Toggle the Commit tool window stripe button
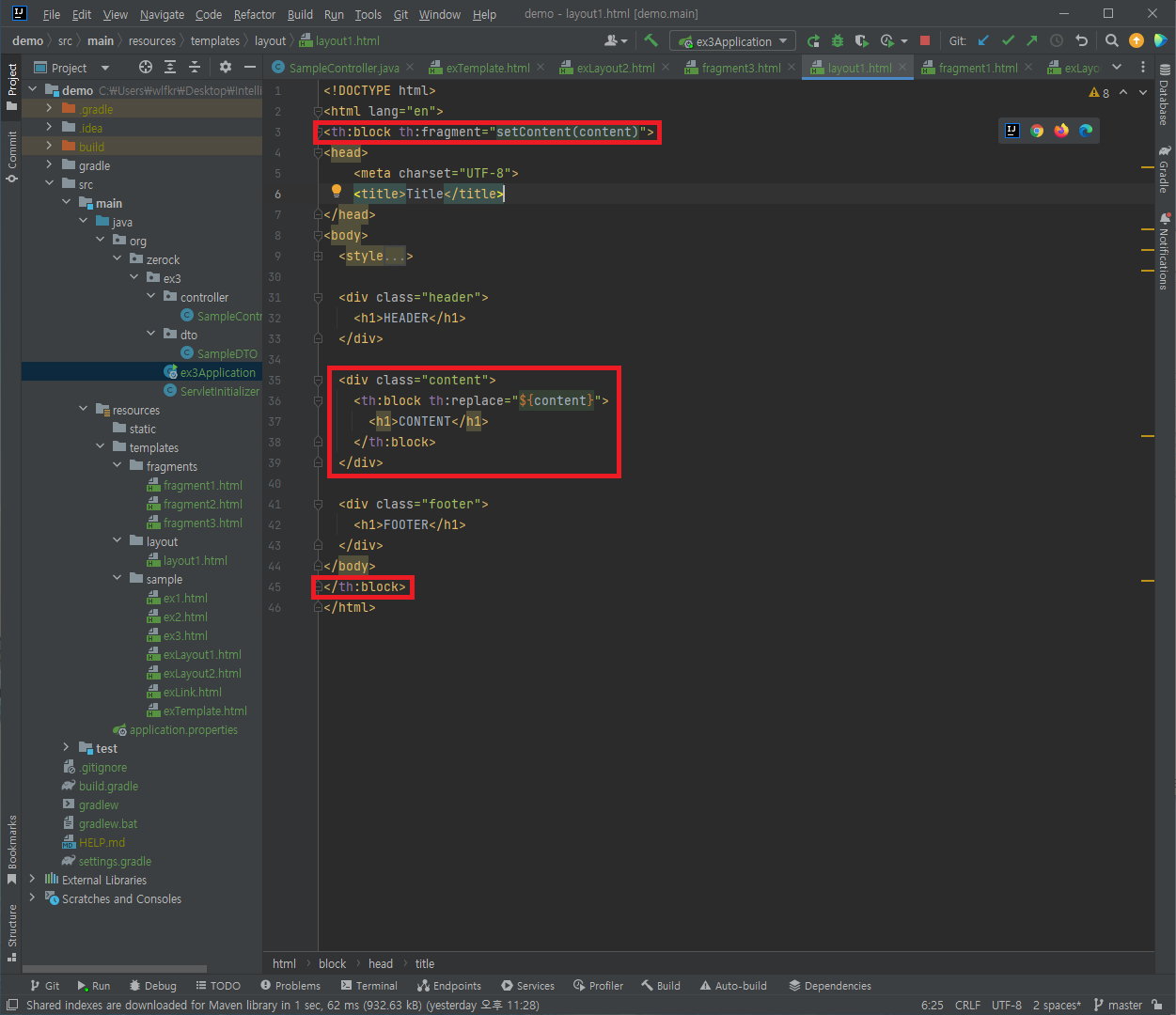Screen dimensions: 1176x1015 [x=11, y=156]
